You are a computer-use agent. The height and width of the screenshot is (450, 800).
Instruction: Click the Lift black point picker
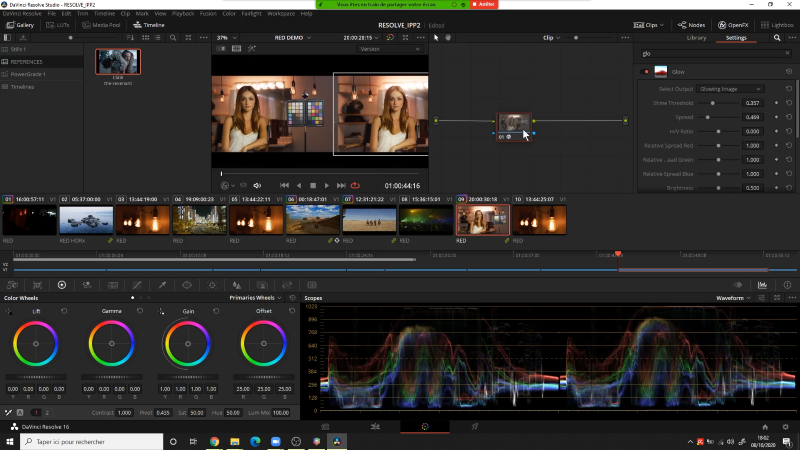[x=9, y=311]
